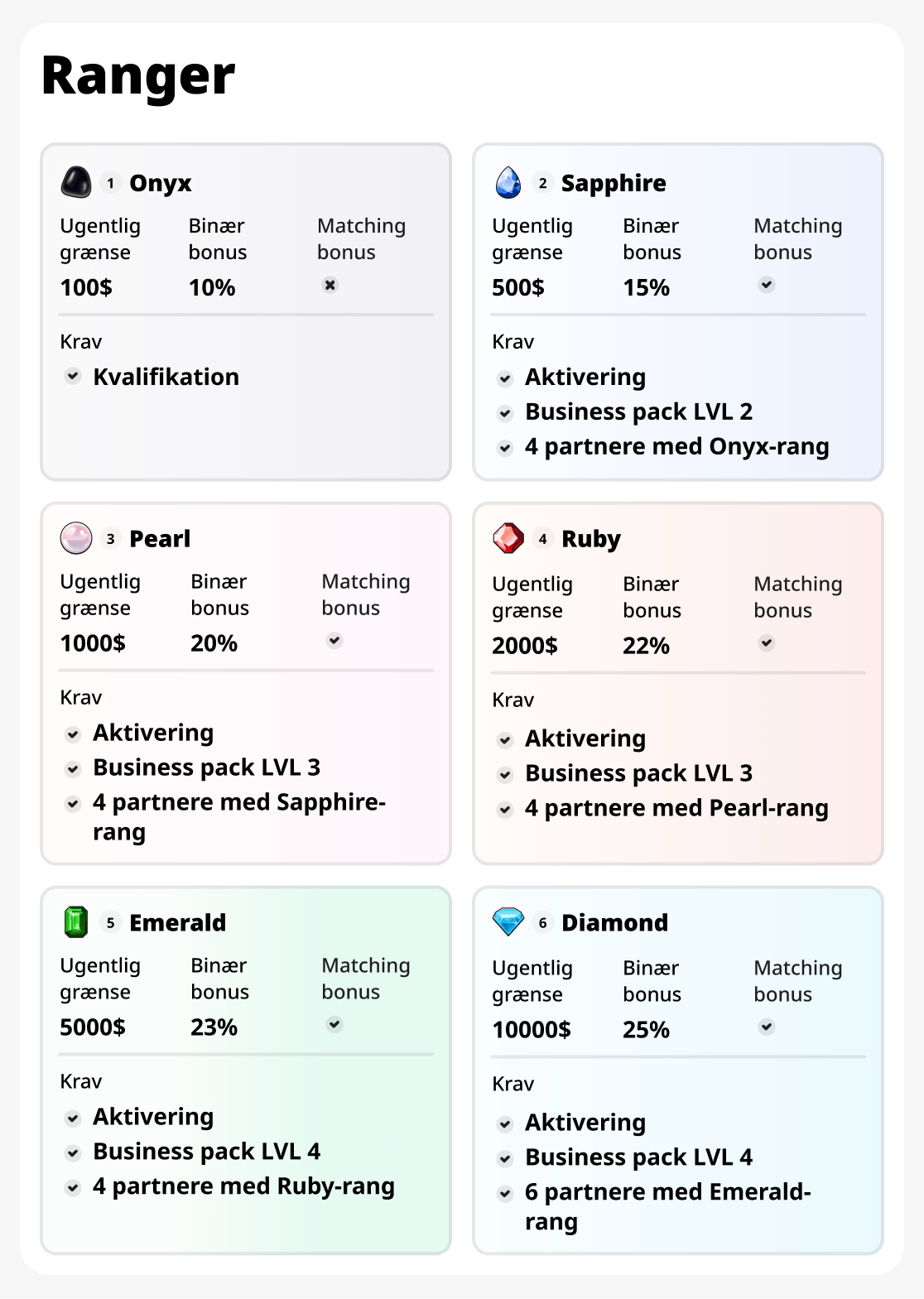The height and width of the screenshot is (1299, 924).
Task: Click the 10000$ Diamond limit value
Action: coord(532,1029)
